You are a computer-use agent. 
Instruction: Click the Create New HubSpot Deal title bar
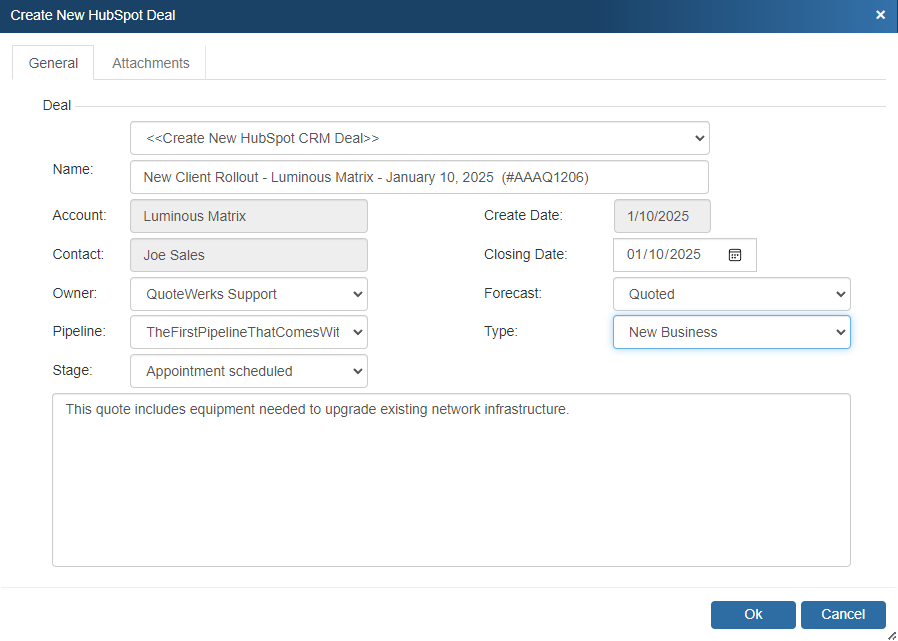400,15
